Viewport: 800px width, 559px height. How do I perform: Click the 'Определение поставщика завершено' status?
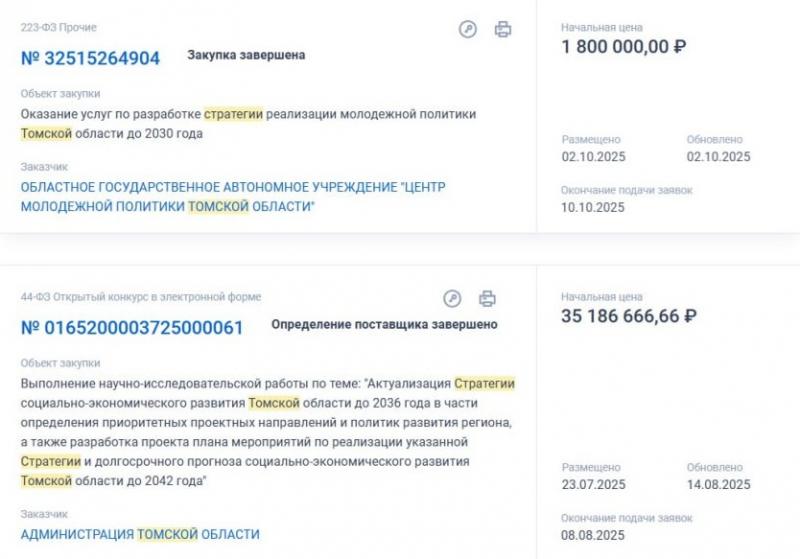tap(384, 324)
